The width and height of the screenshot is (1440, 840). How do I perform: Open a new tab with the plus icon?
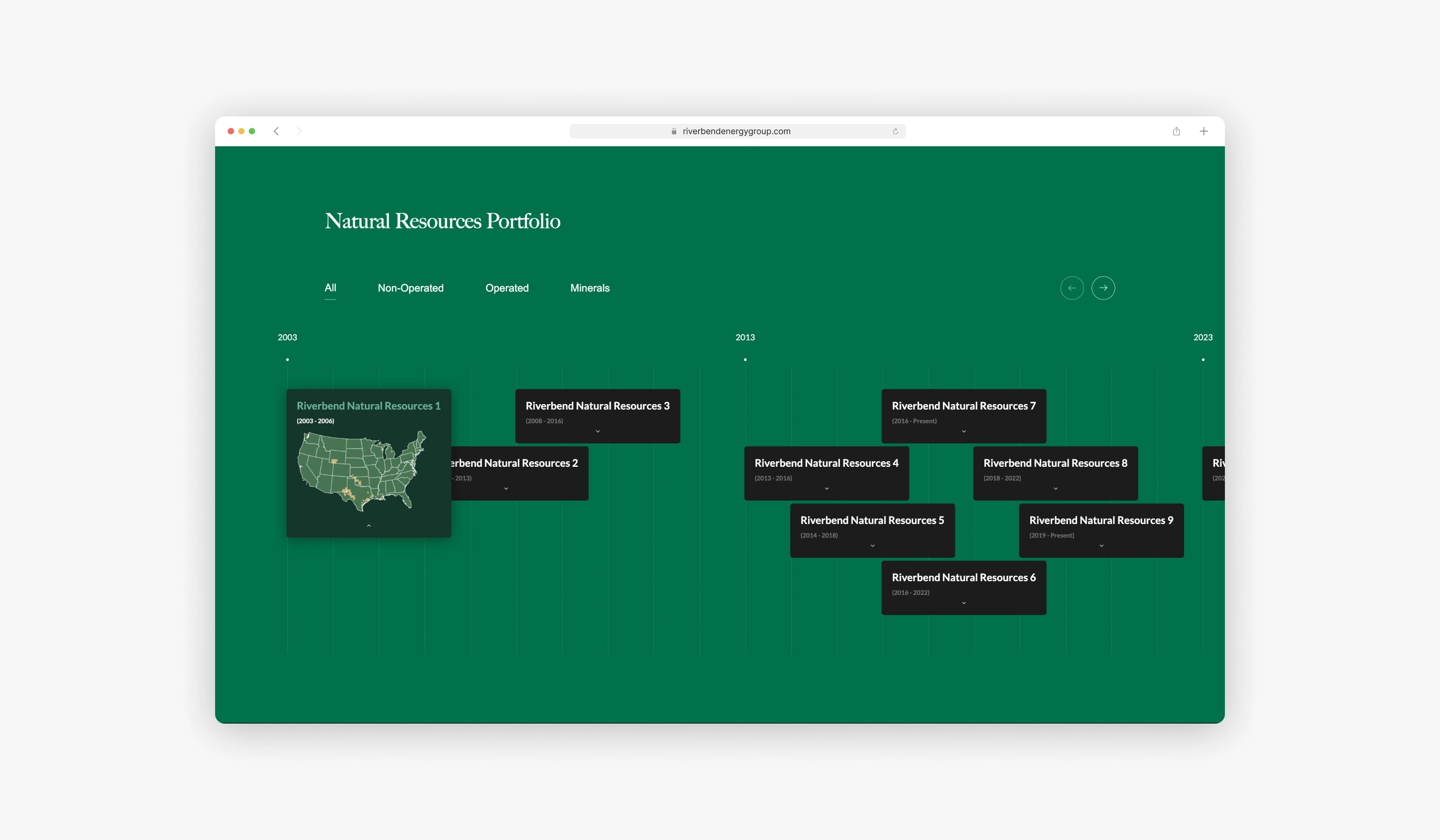point(1203,131)
